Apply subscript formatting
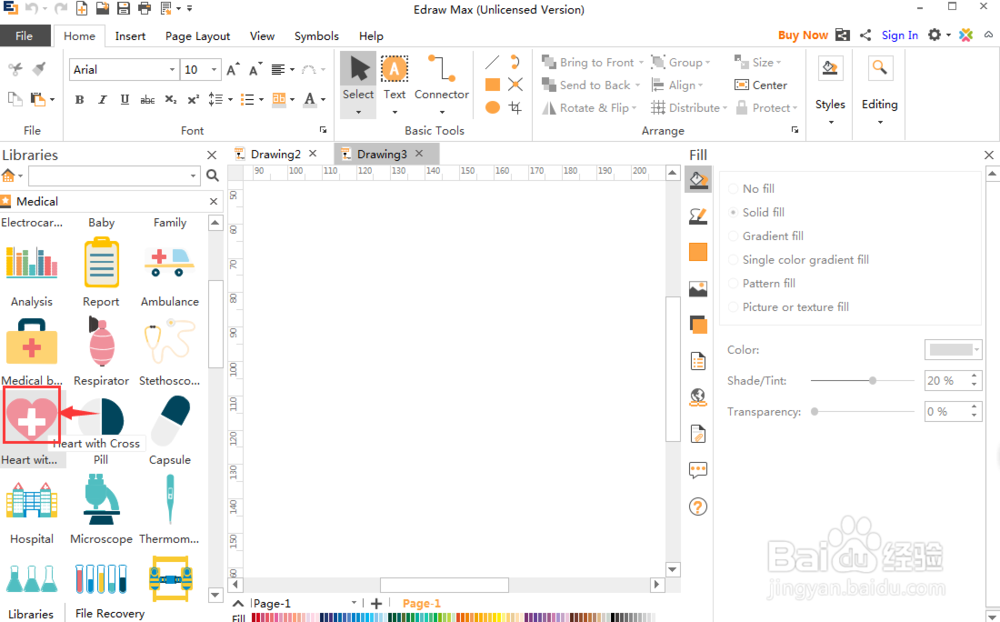 (170, 100)
